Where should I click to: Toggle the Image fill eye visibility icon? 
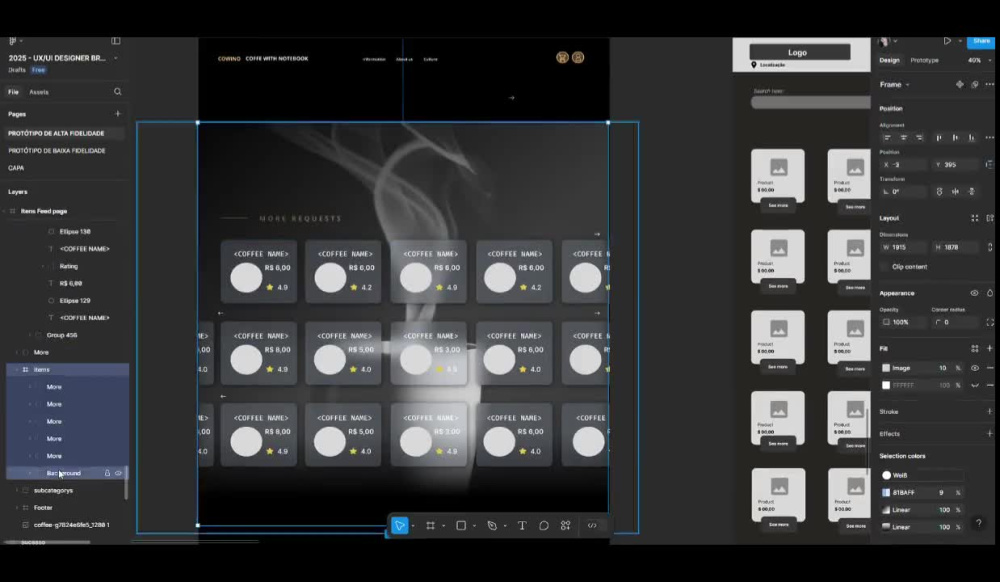[974, 368]
